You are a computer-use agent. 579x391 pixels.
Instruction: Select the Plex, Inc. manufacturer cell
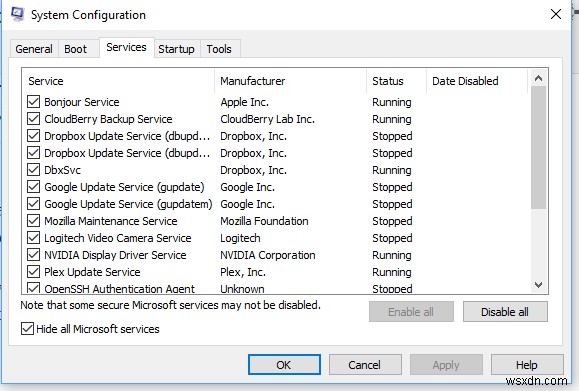tap(243, 272)
